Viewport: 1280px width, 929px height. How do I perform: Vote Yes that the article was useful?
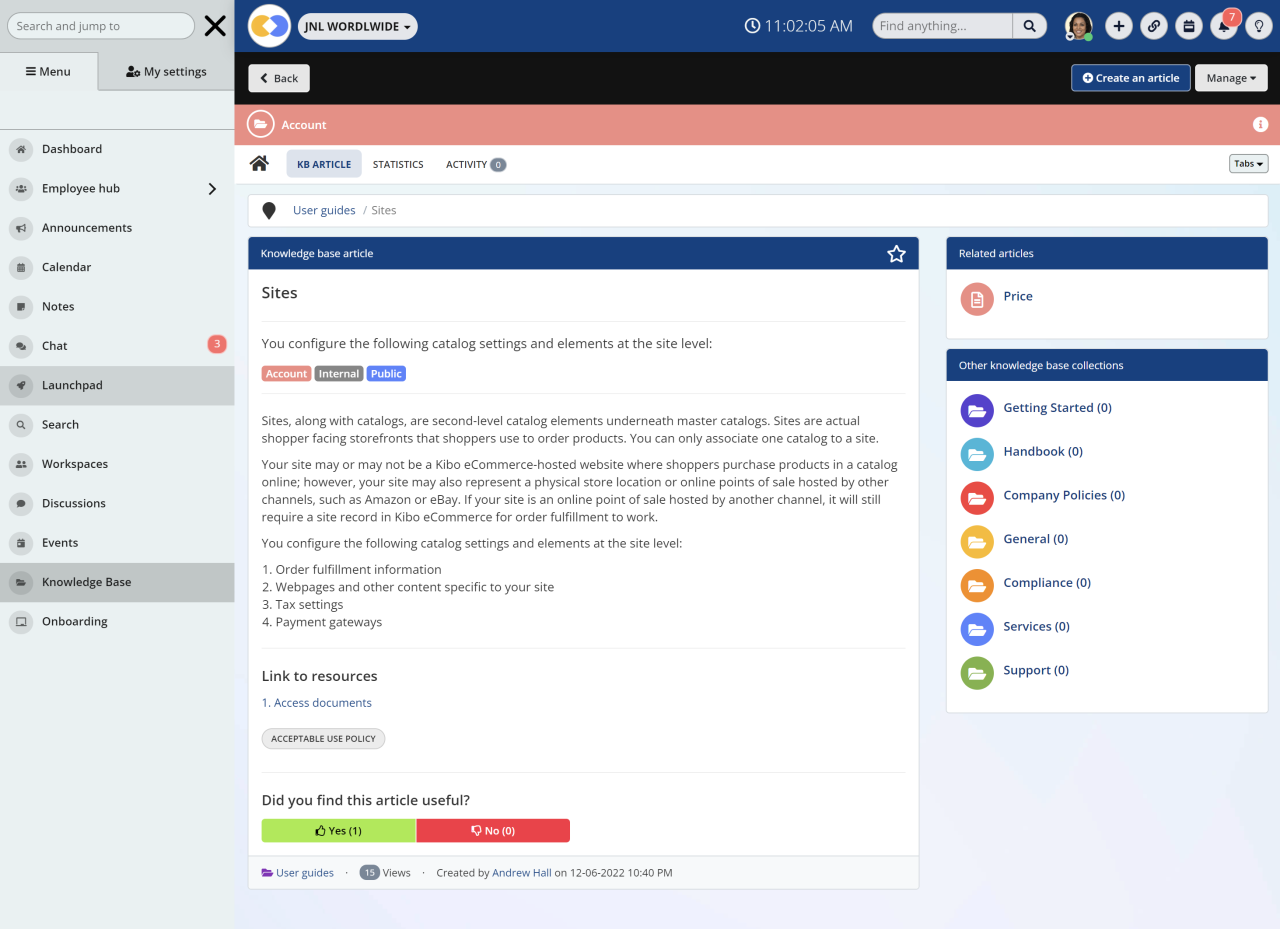pos(338,830)
